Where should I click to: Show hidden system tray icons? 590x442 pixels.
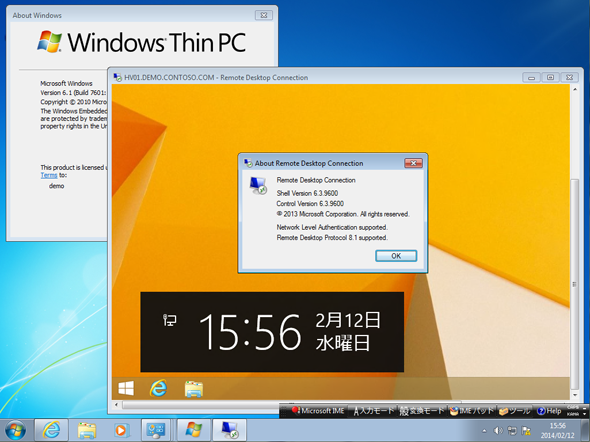pos(484,431)
